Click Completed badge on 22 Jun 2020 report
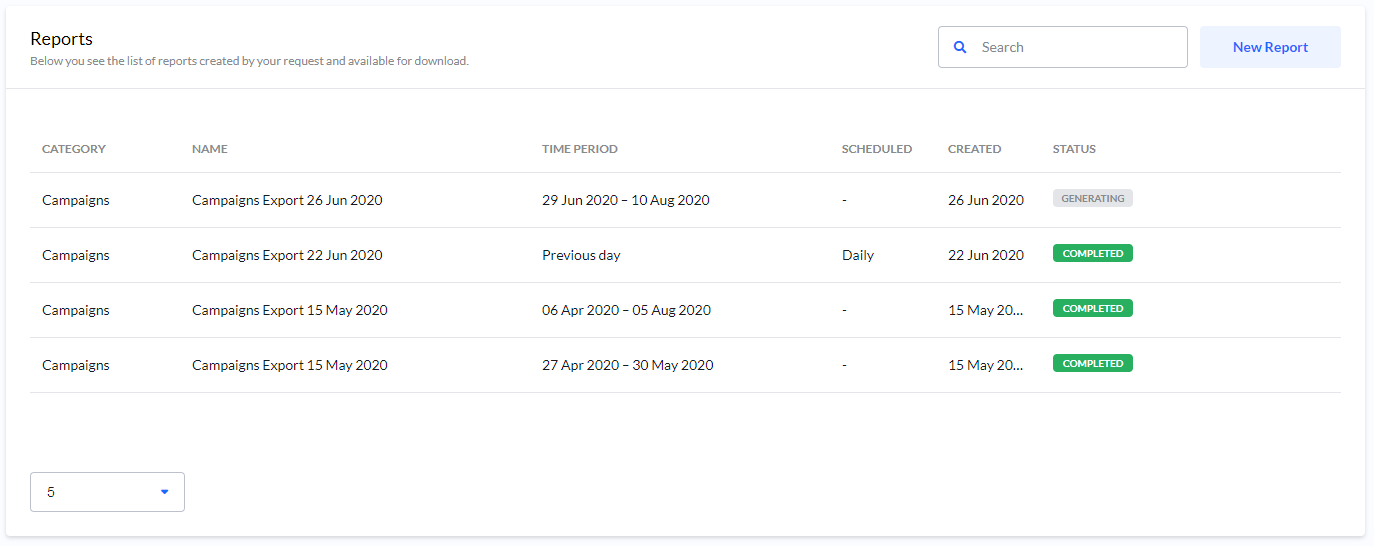The height and width of the screenshot is (546, 1374). (1092, 254)
